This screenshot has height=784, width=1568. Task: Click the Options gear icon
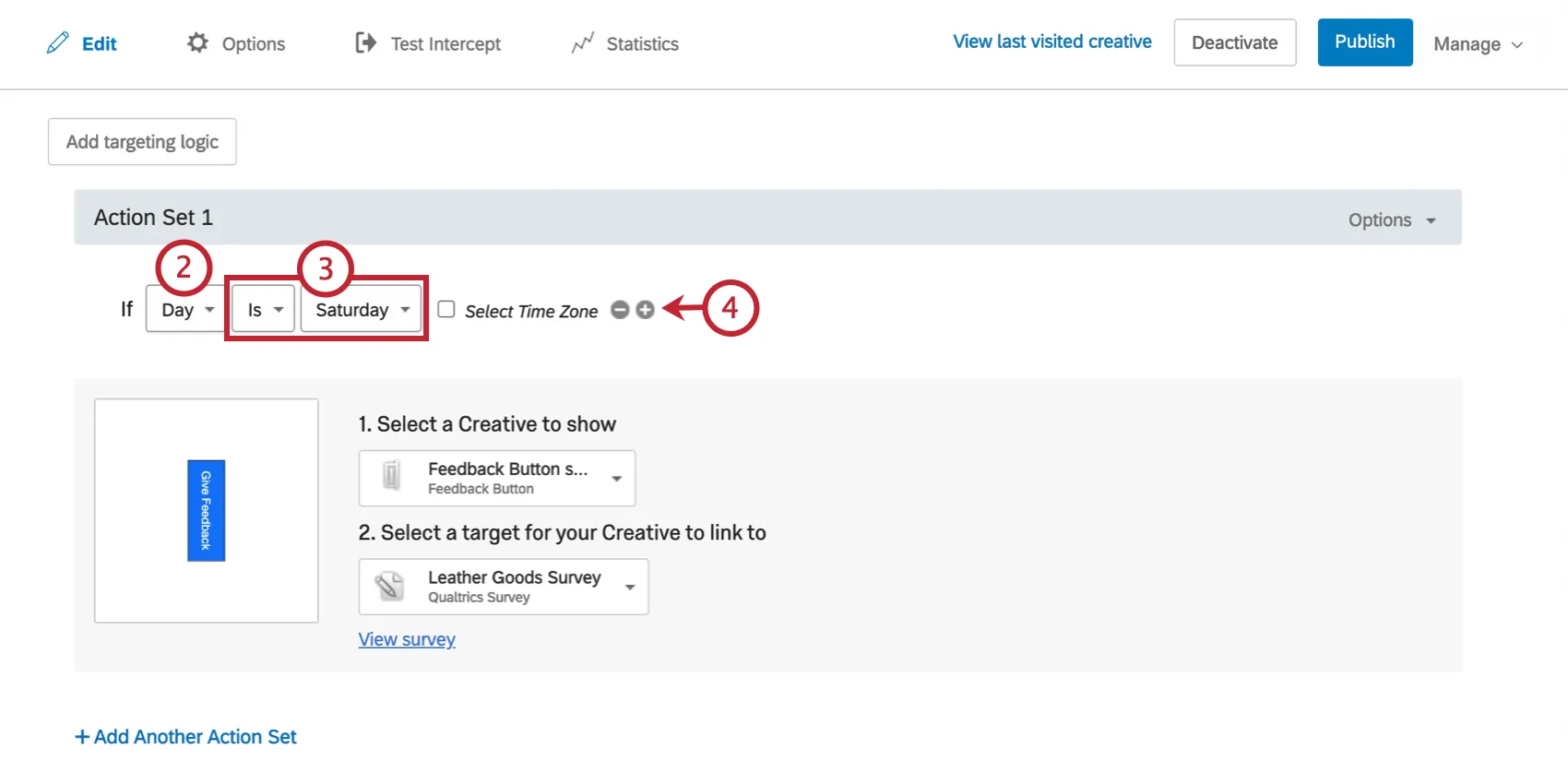[197, 42]
